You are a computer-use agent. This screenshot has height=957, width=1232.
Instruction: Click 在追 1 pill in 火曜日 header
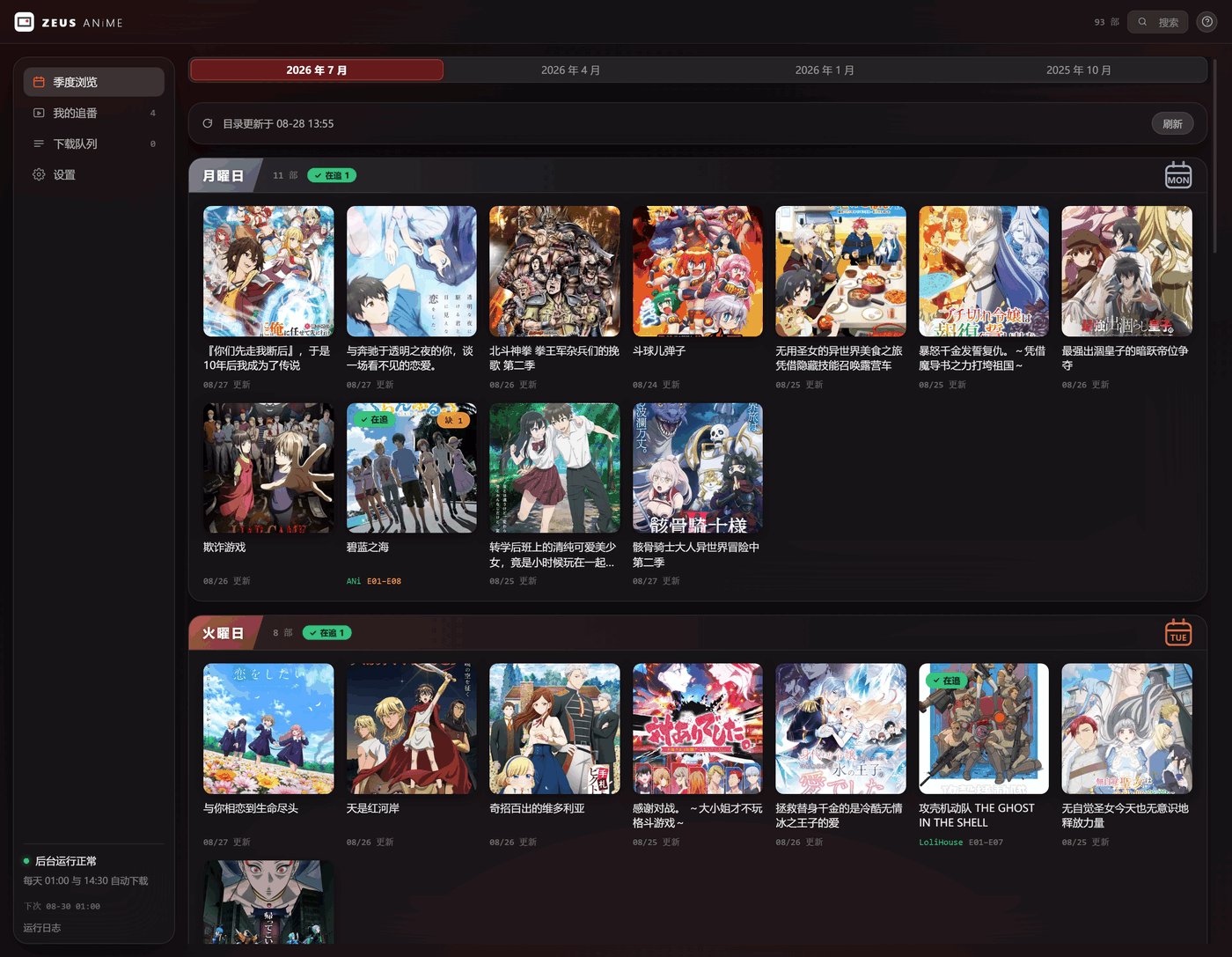pyautogui.click(x=327, y=633)
